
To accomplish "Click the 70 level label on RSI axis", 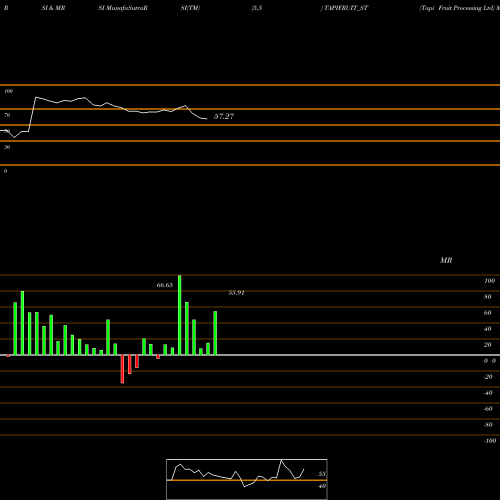I will (x=7, y=115).
